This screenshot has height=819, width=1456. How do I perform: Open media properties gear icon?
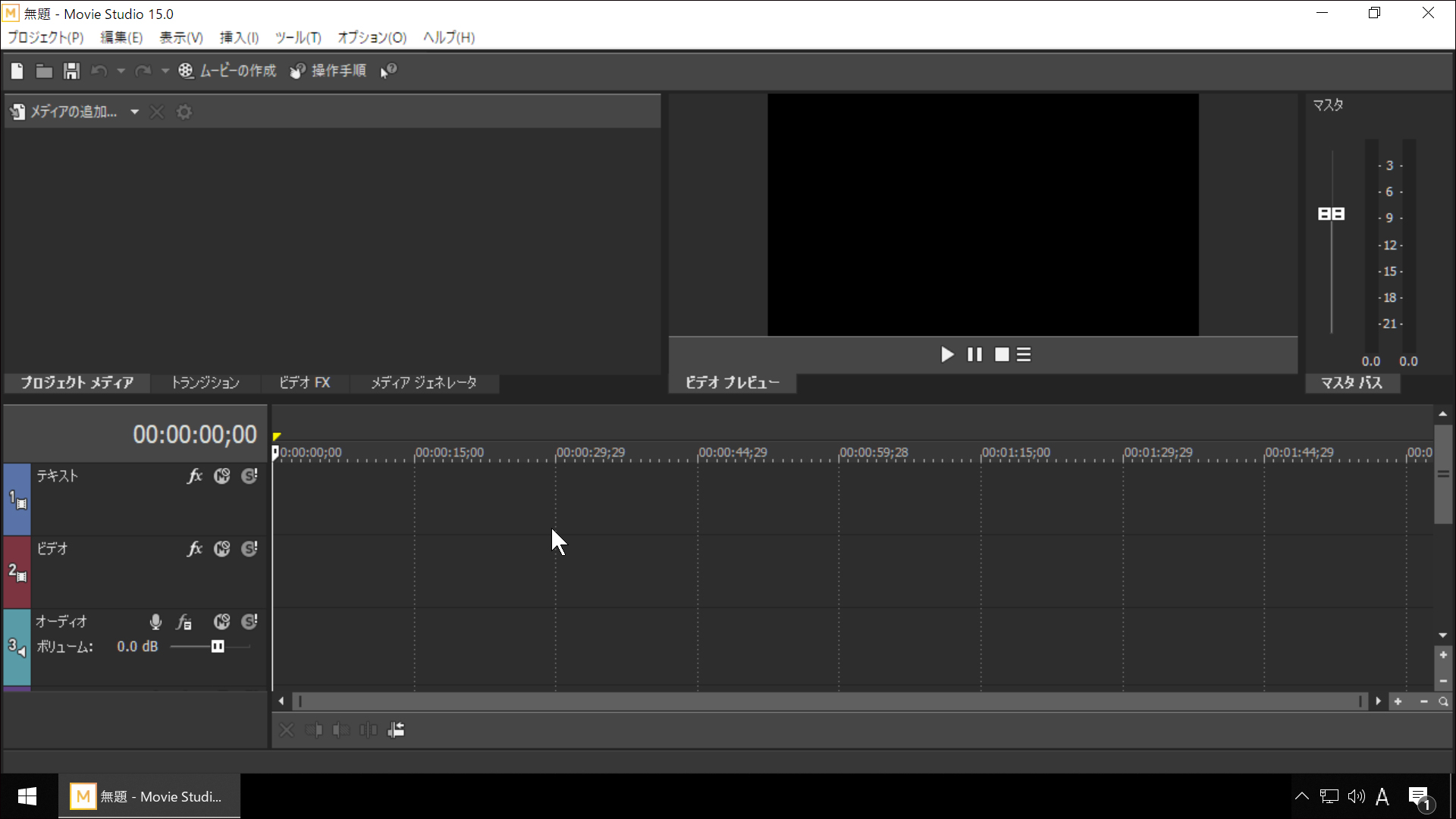point(184,111)
